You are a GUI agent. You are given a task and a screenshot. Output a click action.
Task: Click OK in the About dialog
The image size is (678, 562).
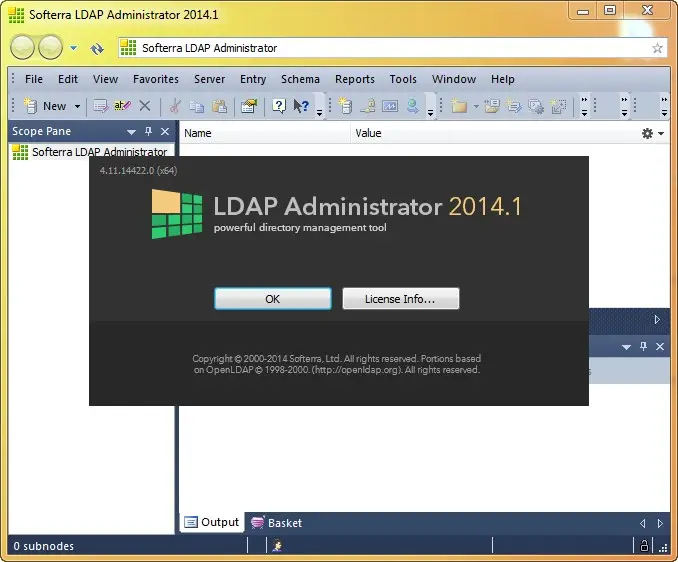tap(273, 299)
